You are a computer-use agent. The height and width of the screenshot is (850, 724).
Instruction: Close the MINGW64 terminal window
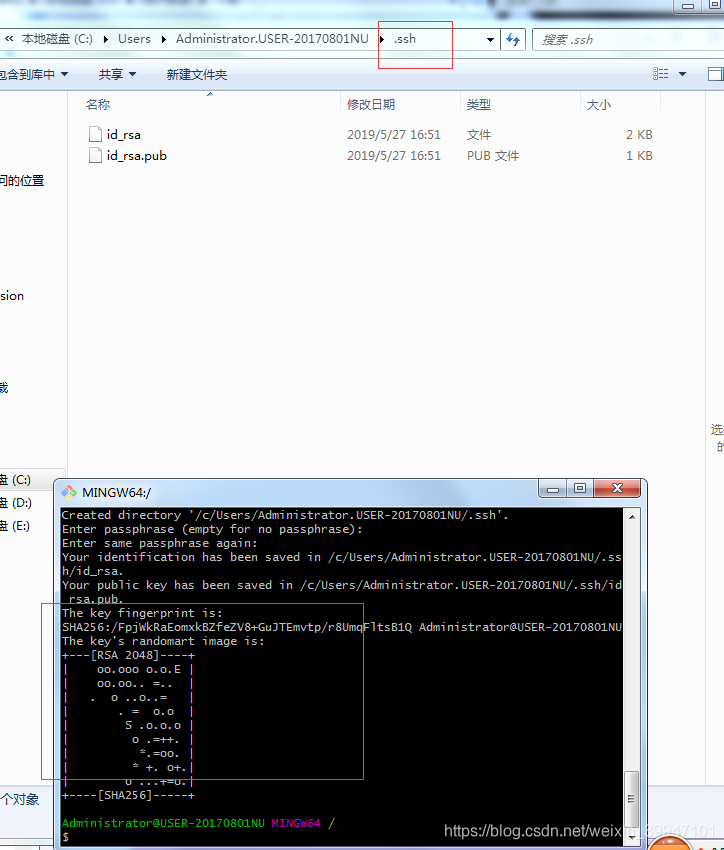tap(617, 488)
